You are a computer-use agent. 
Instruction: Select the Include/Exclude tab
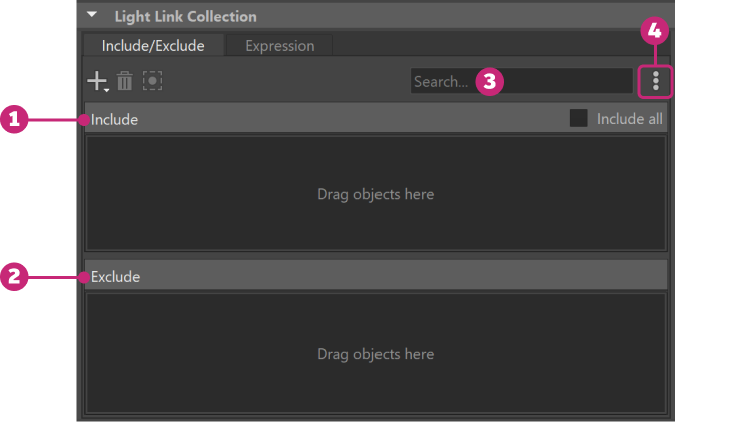pyautogui.click(x=153, y=46)
